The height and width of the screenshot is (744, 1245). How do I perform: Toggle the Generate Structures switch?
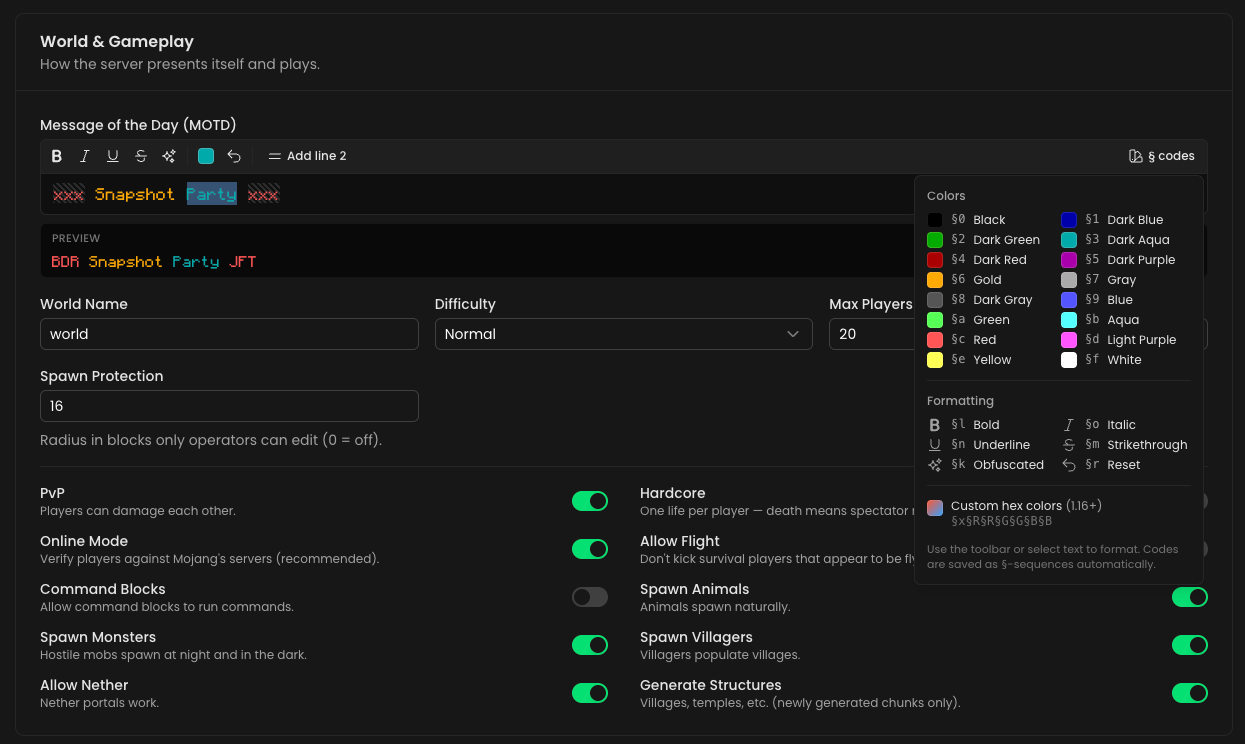point(1190,693)
